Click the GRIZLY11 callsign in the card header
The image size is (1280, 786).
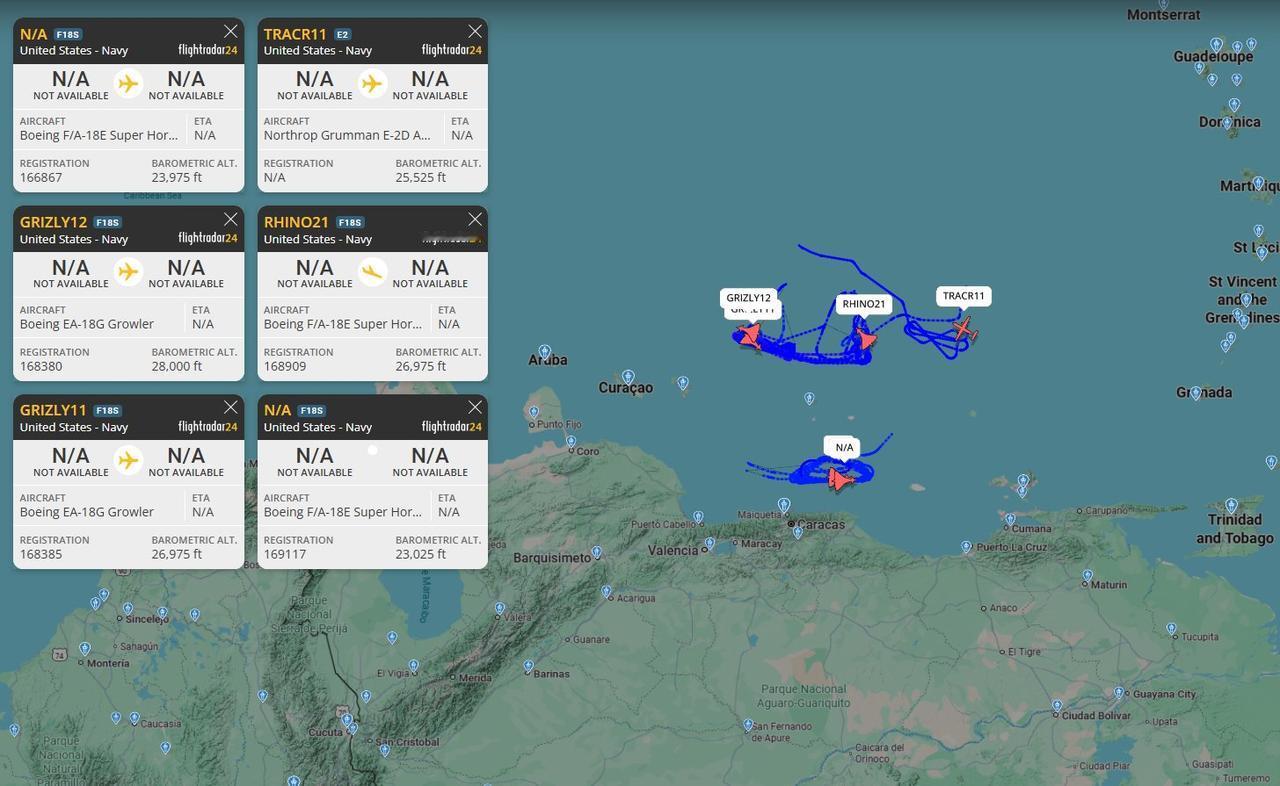(x=53, y=410)
